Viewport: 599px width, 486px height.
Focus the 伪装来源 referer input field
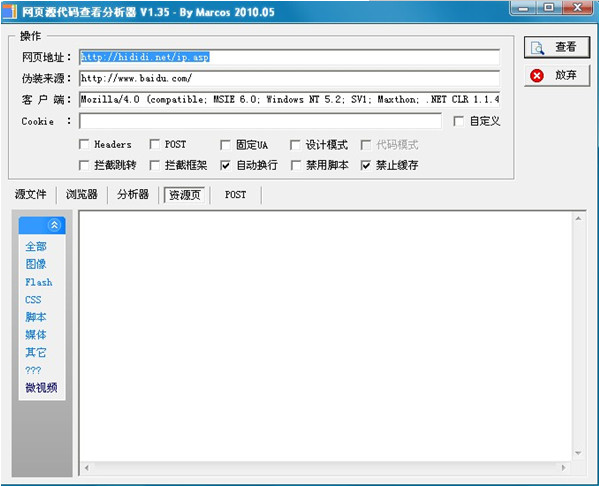(x=289, y=79)
